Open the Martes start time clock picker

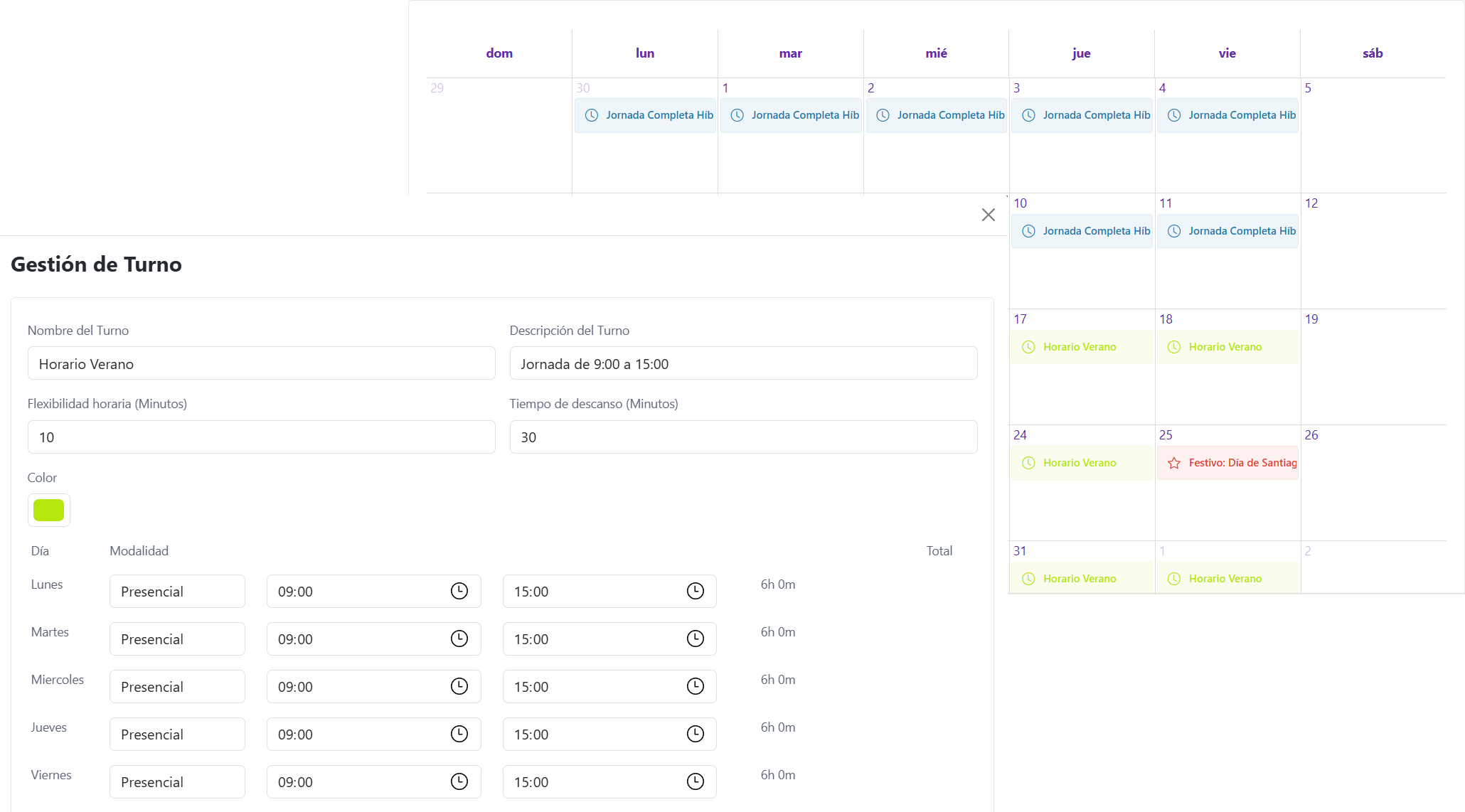(459, 639)
